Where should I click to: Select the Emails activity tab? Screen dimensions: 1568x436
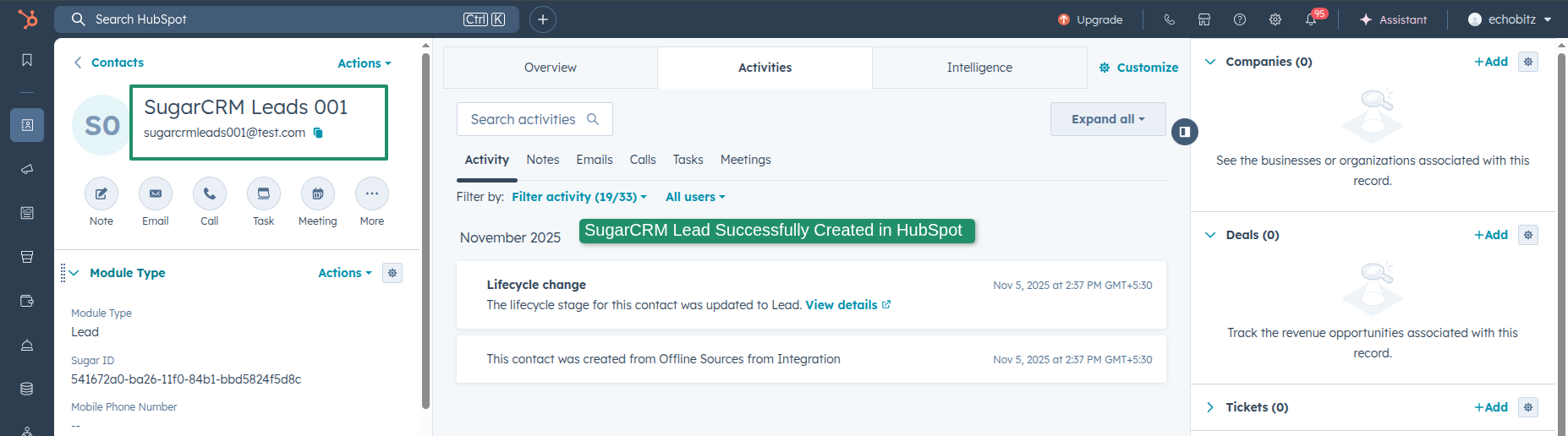tap(595, 160)
